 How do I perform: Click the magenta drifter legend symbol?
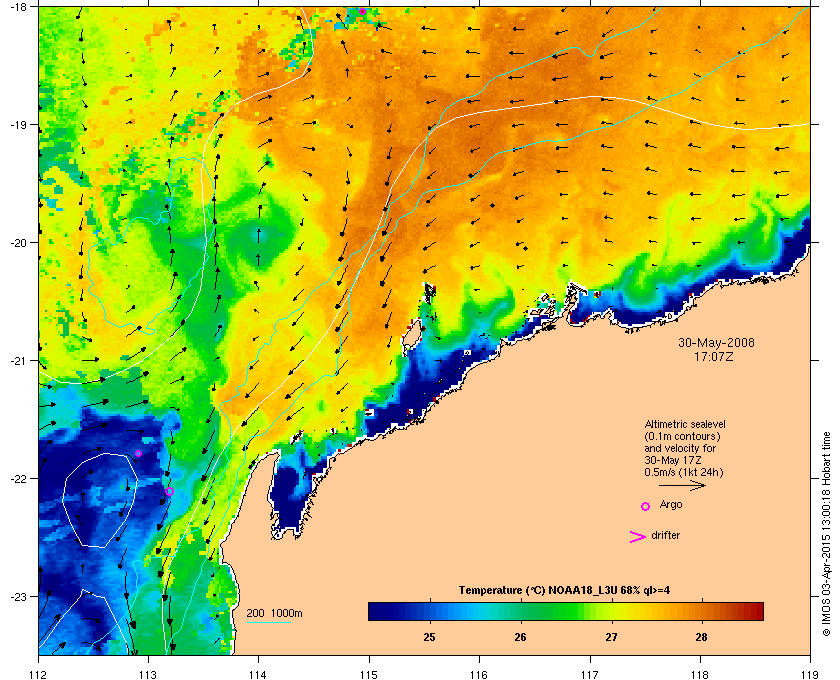[x=638, y=537]
